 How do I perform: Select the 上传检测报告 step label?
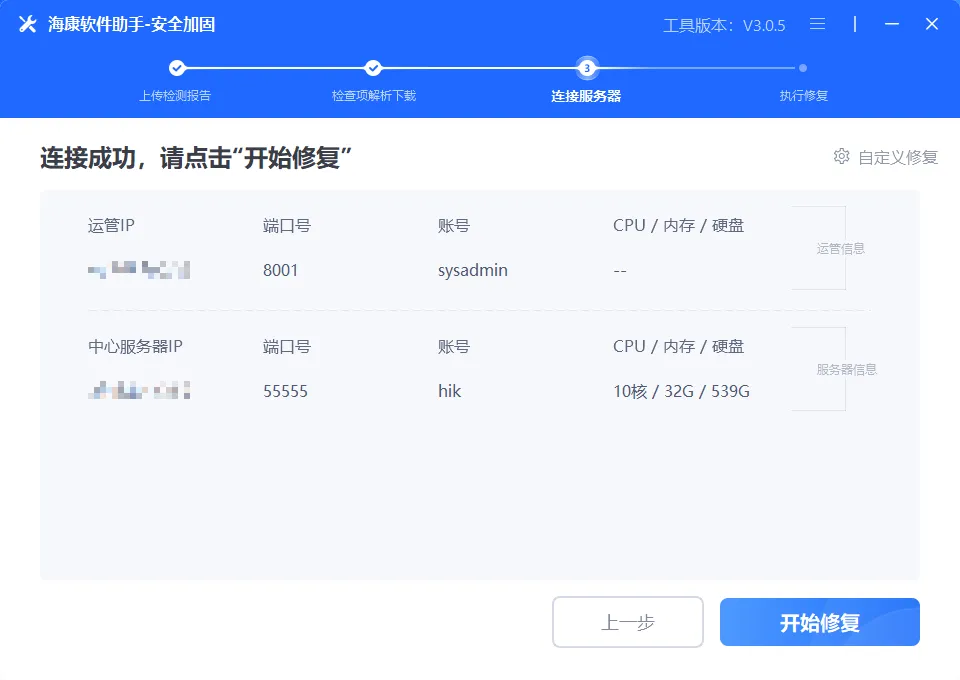[x=175, y=95]
